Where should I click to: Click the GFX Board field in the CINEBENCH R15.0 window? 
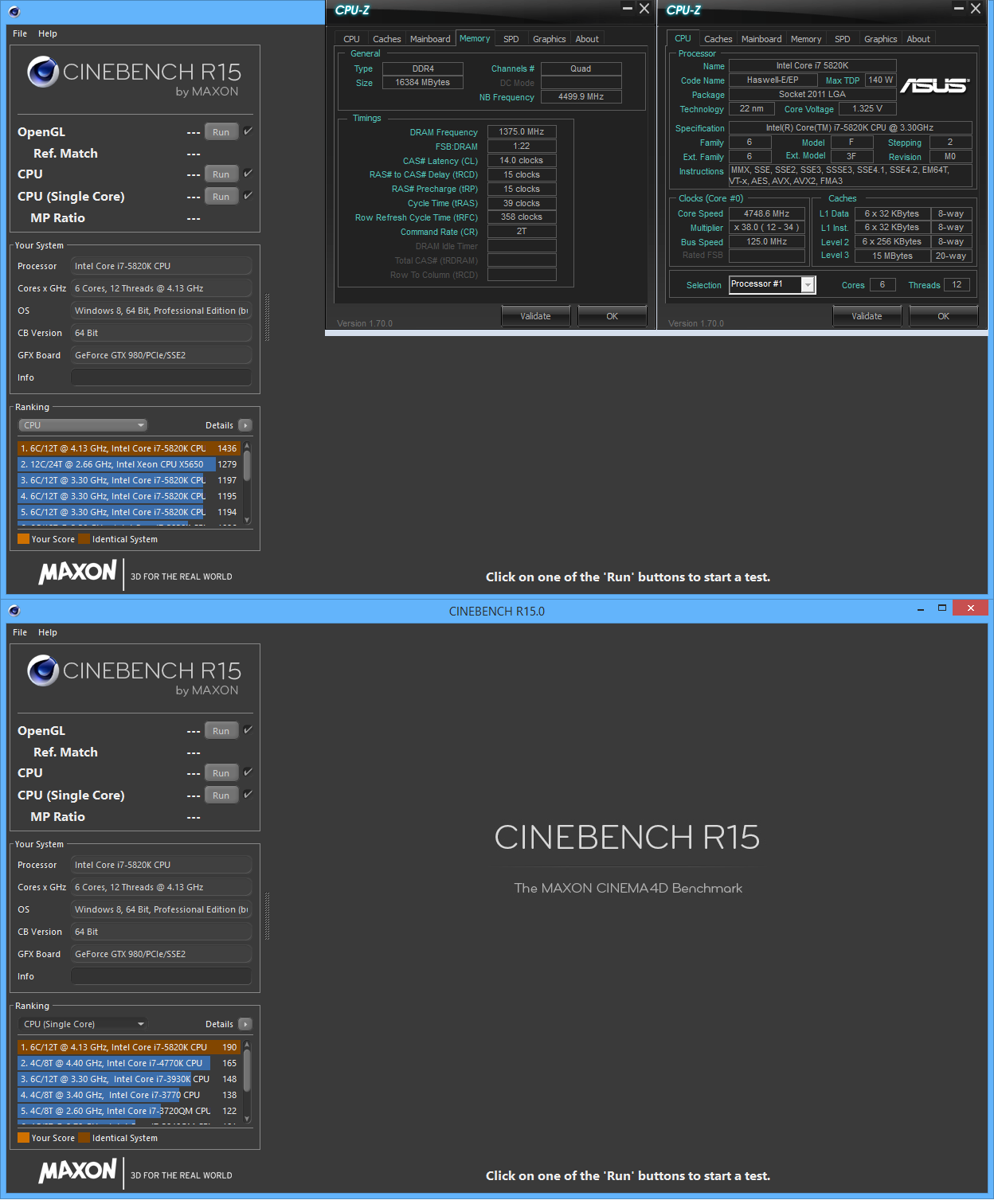coord(162,954)
